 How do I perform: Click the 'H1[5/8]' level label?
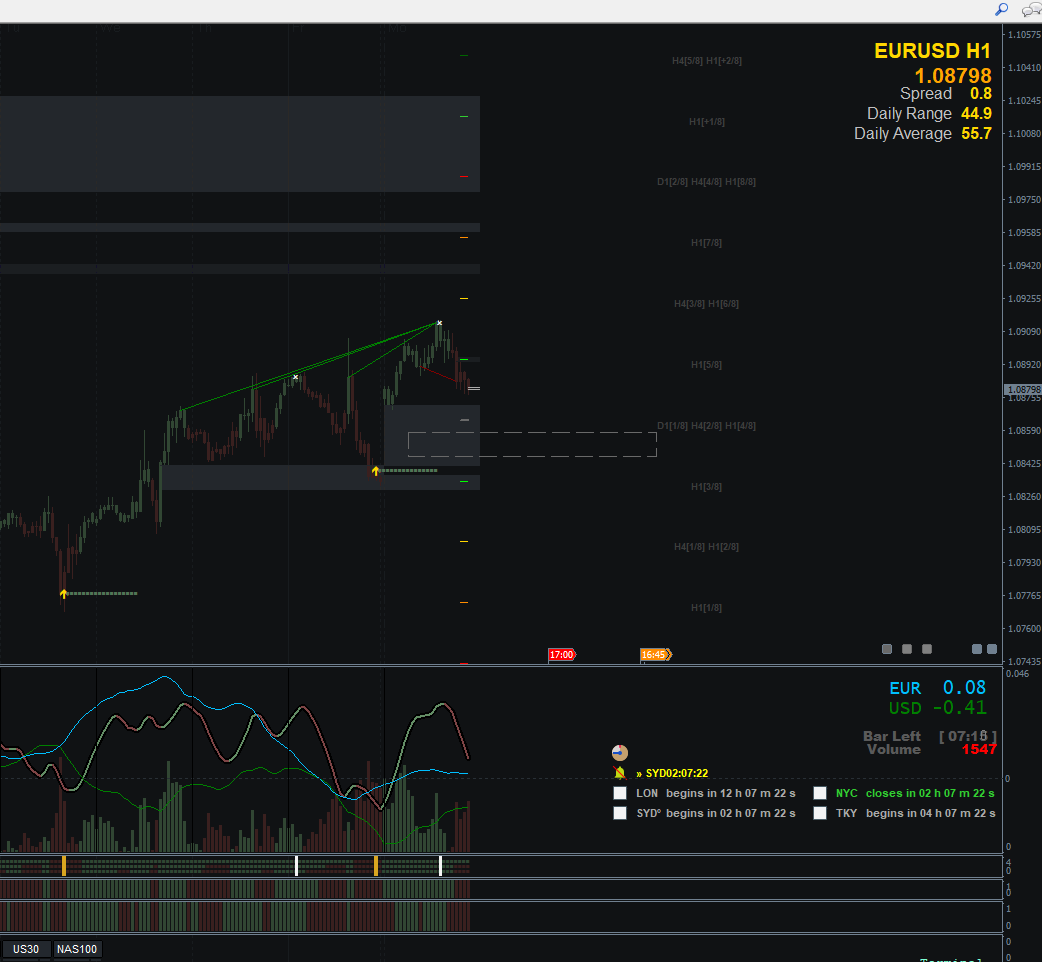tap(706, 365)
